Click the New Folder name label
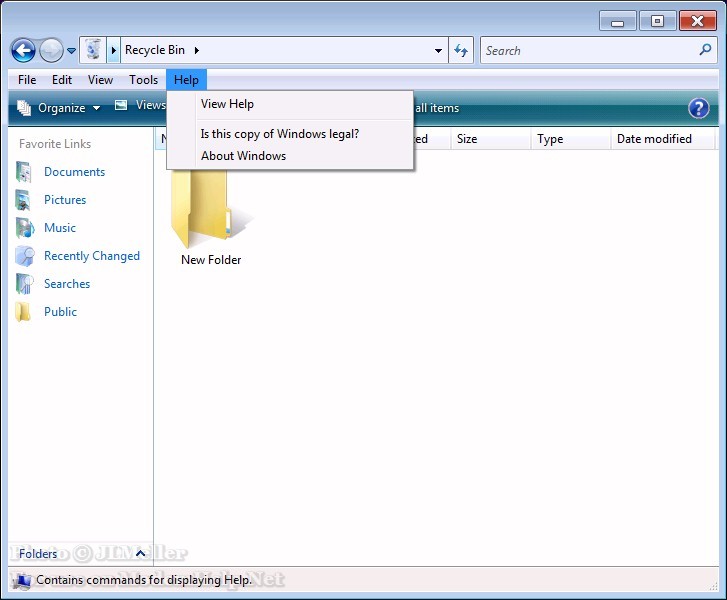The height and width of the screenshot is (600, 727). 211,260
